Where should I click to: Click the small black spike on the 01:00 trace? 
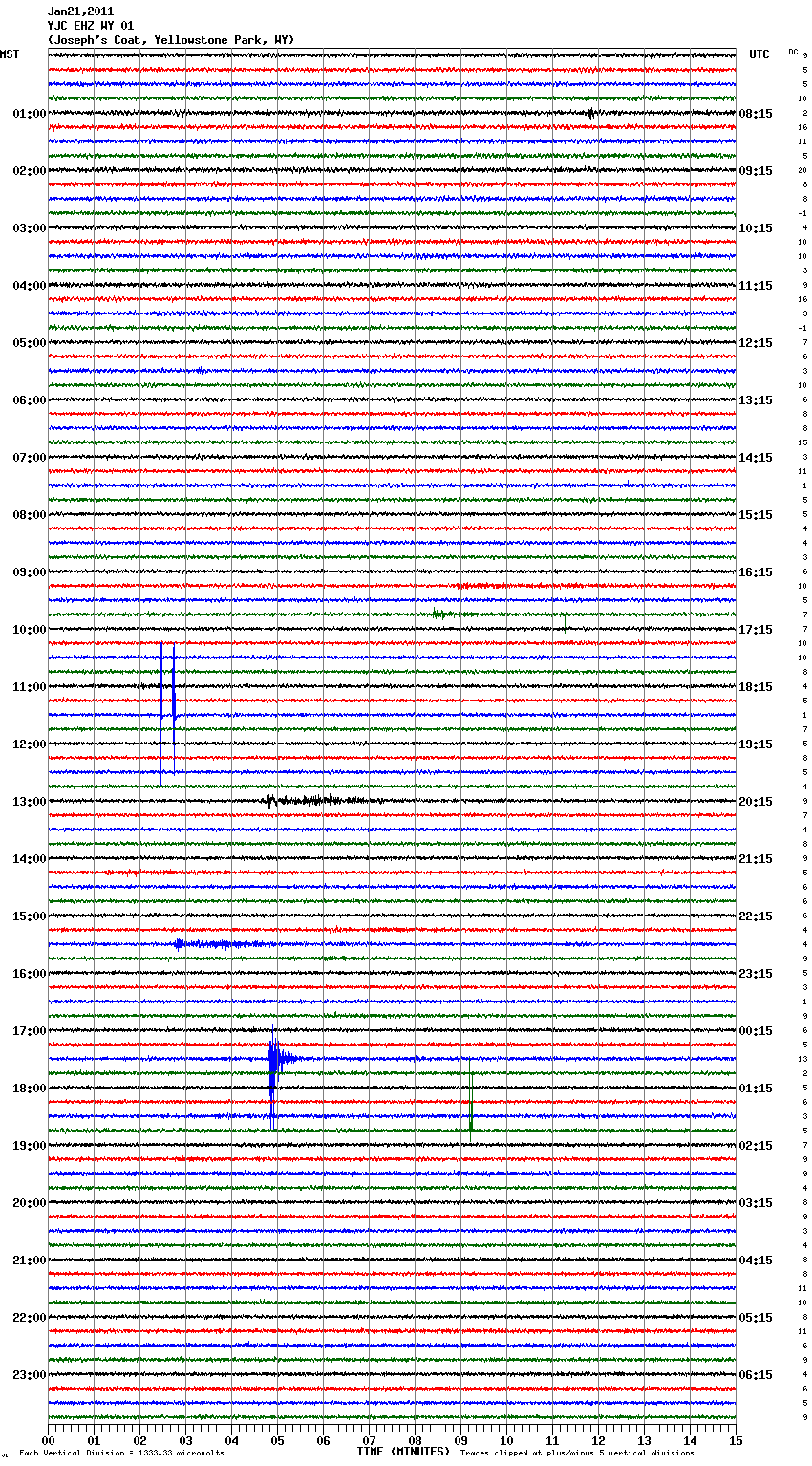(x=590, y=113)
